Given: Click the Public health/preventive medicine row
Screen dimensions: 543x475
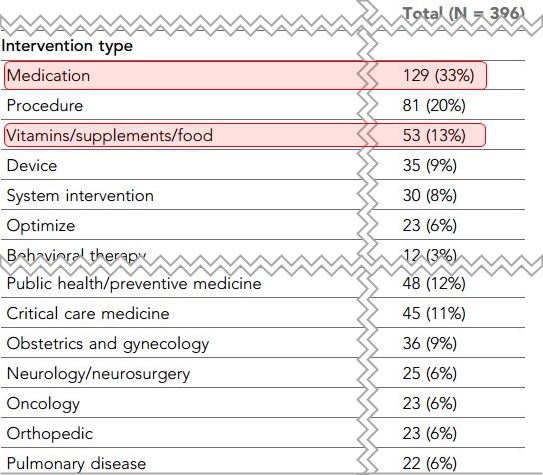Looking at the screenshot, I should 263,284.
